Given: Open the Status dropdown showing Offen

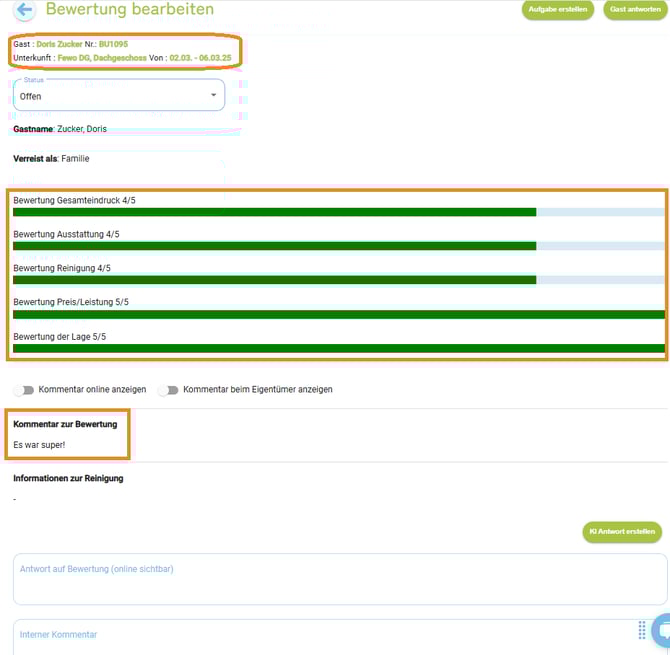Looking at the screenshot, I should 119,95.
